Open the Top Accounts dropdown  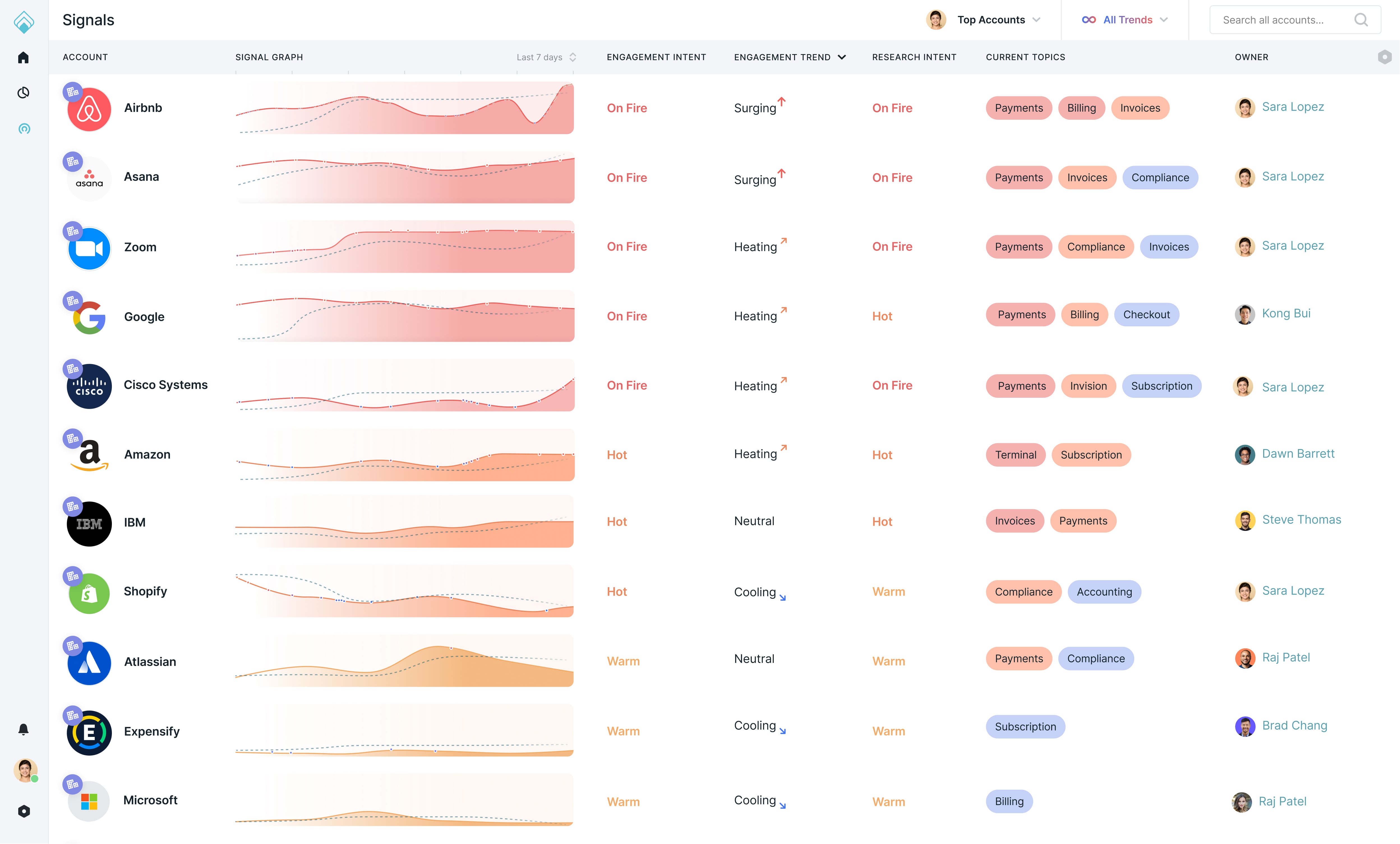984,20
